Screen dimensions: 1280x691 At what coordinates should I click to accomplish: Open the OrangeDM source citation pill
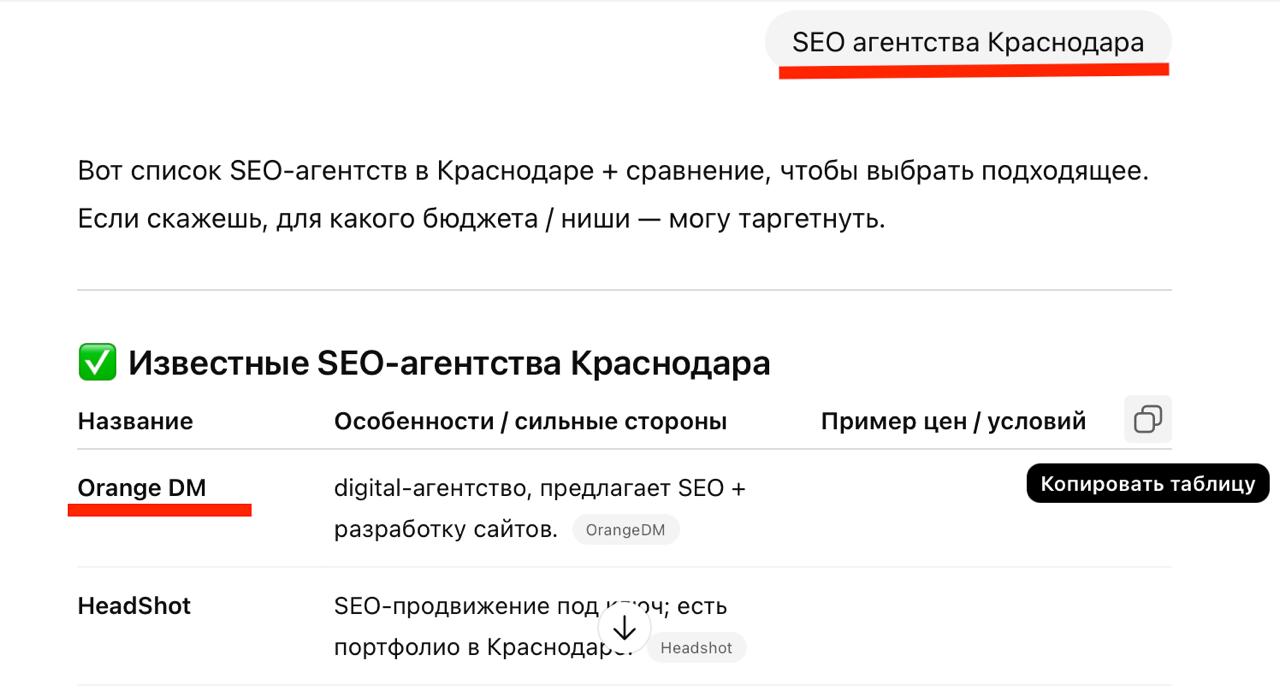[x=626, y=530]
